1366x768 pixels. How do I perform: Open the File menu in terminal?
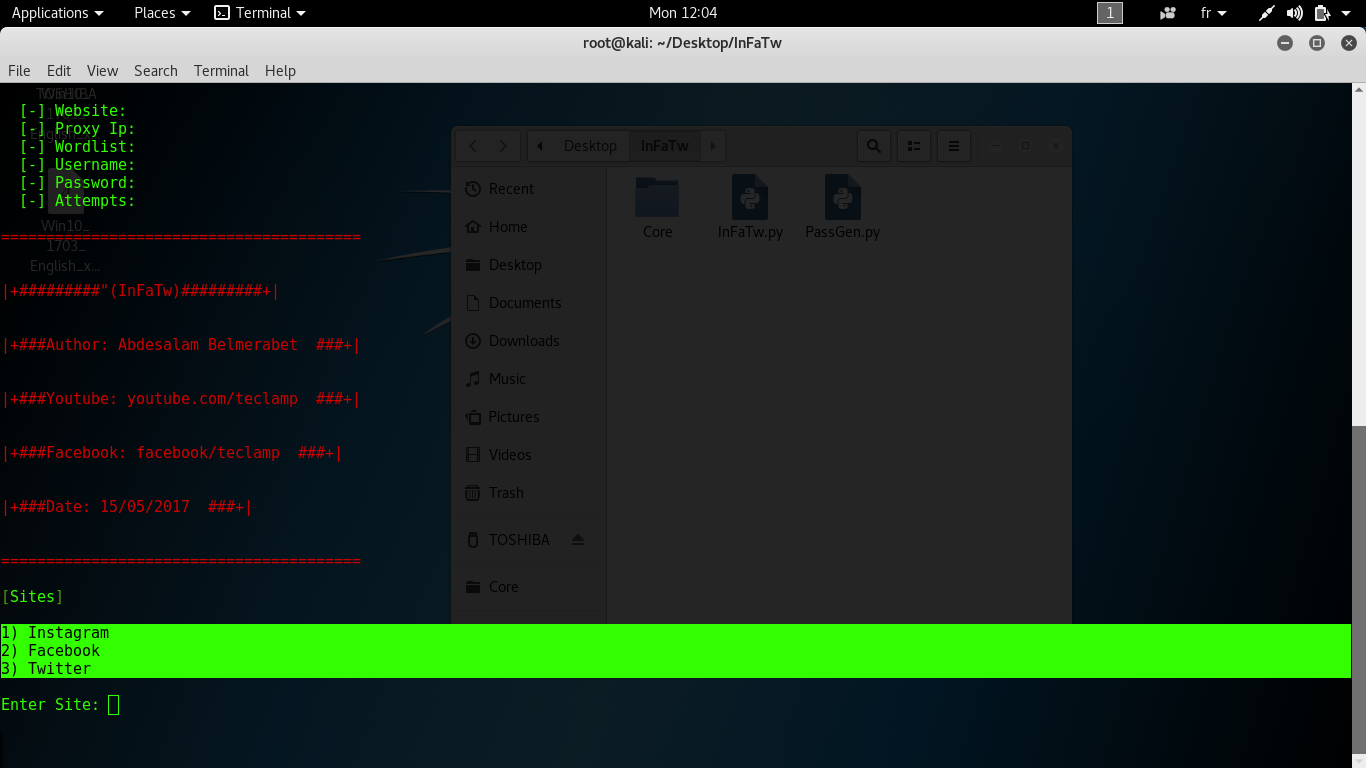pyautogui.click(x=19, y=71)
